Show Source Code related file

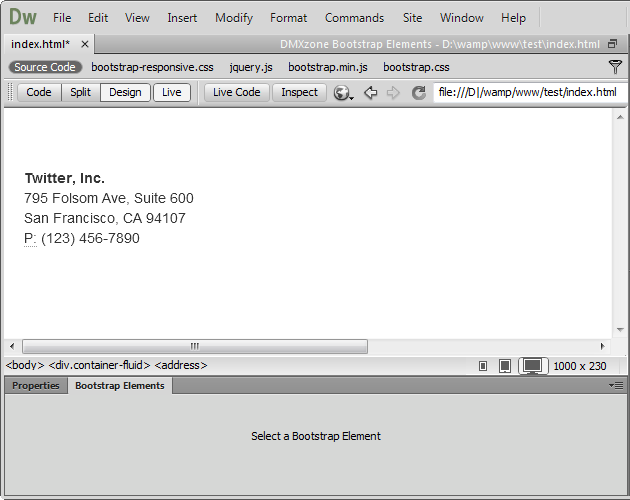[45, 67]
